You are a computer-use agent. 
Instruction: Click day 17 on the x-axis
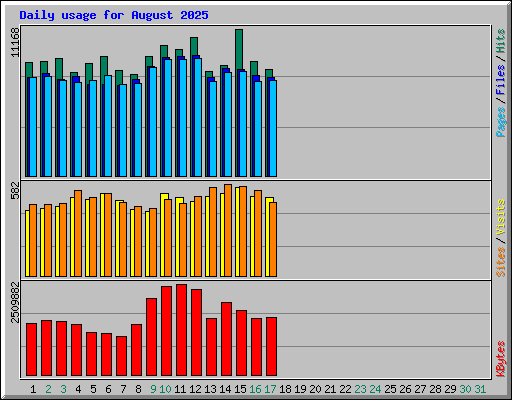click(x=270, y=389)
